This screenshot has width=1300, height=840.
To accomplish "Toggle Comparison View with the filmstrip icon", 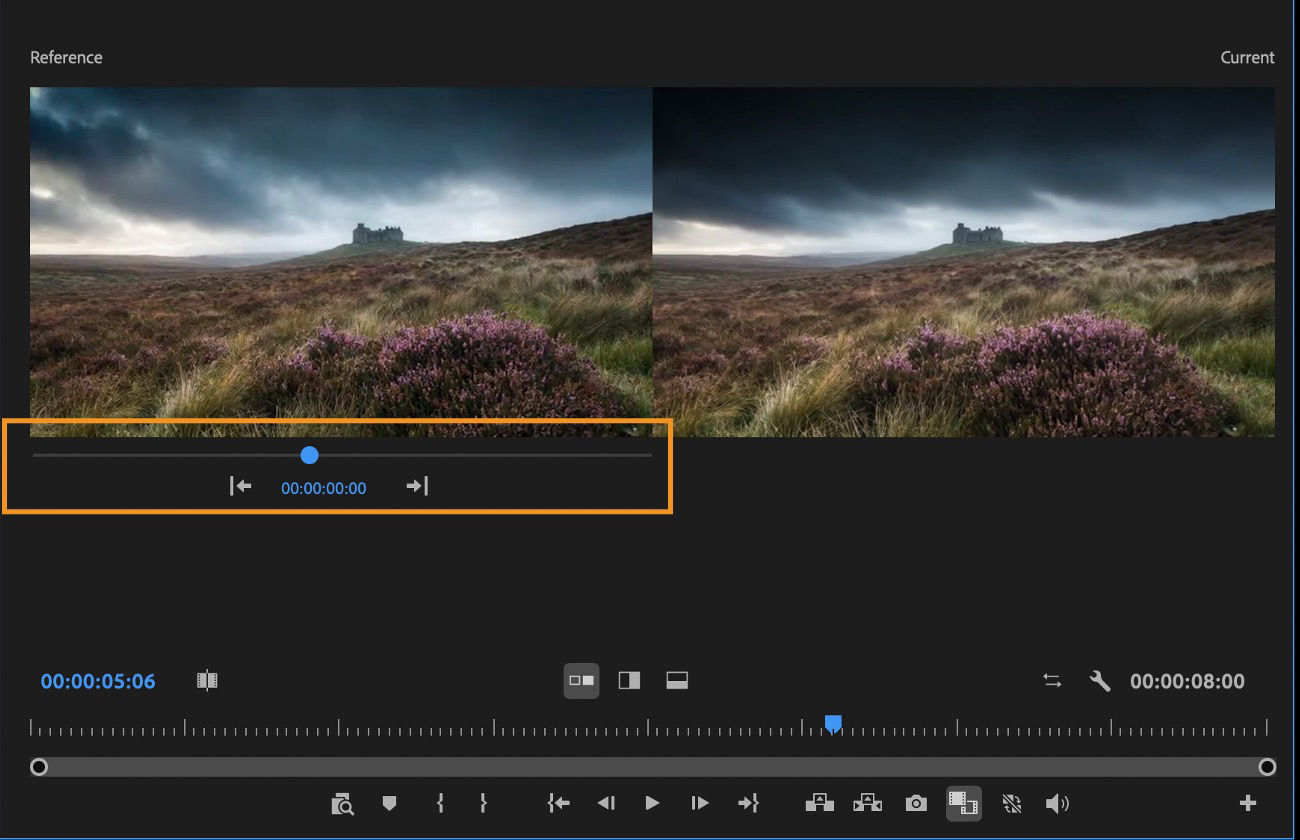I will [x=962, y=803].
